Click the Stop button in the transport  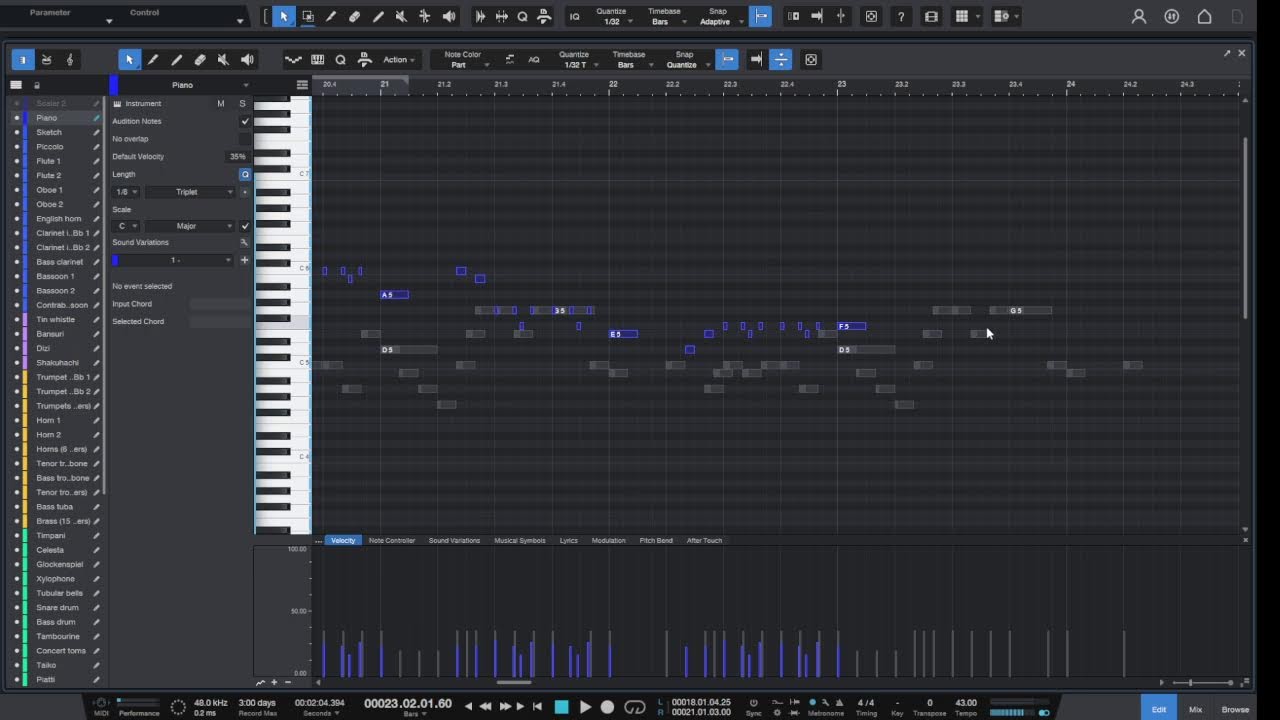tap(562, 707)
